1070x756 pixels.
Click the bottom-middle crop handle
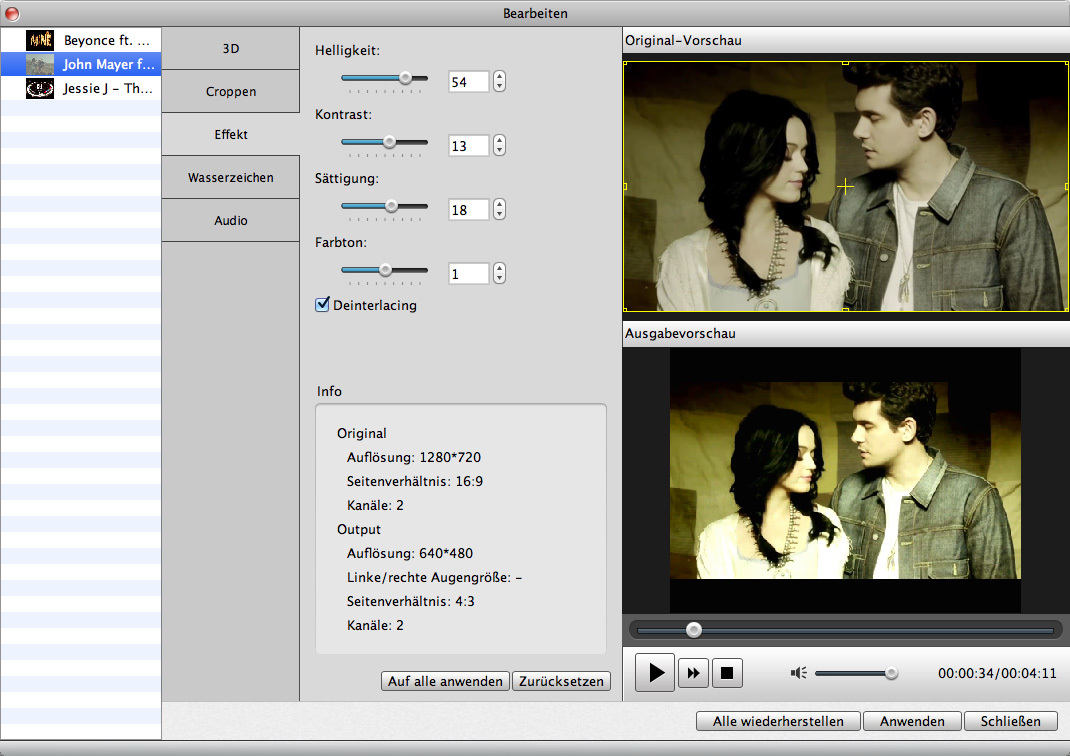tap(845, 310)
